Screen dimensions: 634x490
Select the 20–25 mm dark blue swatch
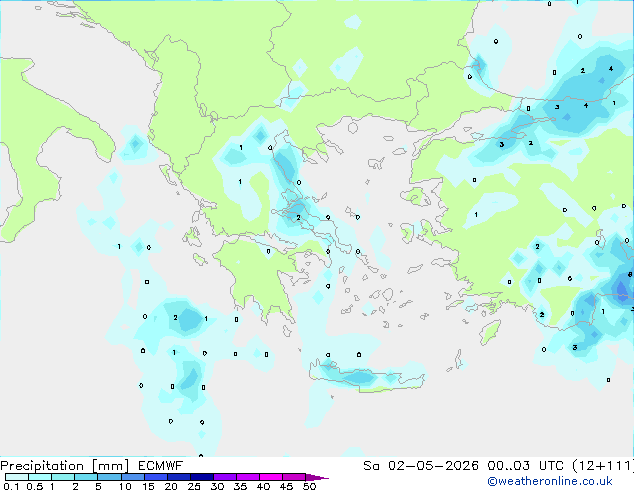[178, 477]
